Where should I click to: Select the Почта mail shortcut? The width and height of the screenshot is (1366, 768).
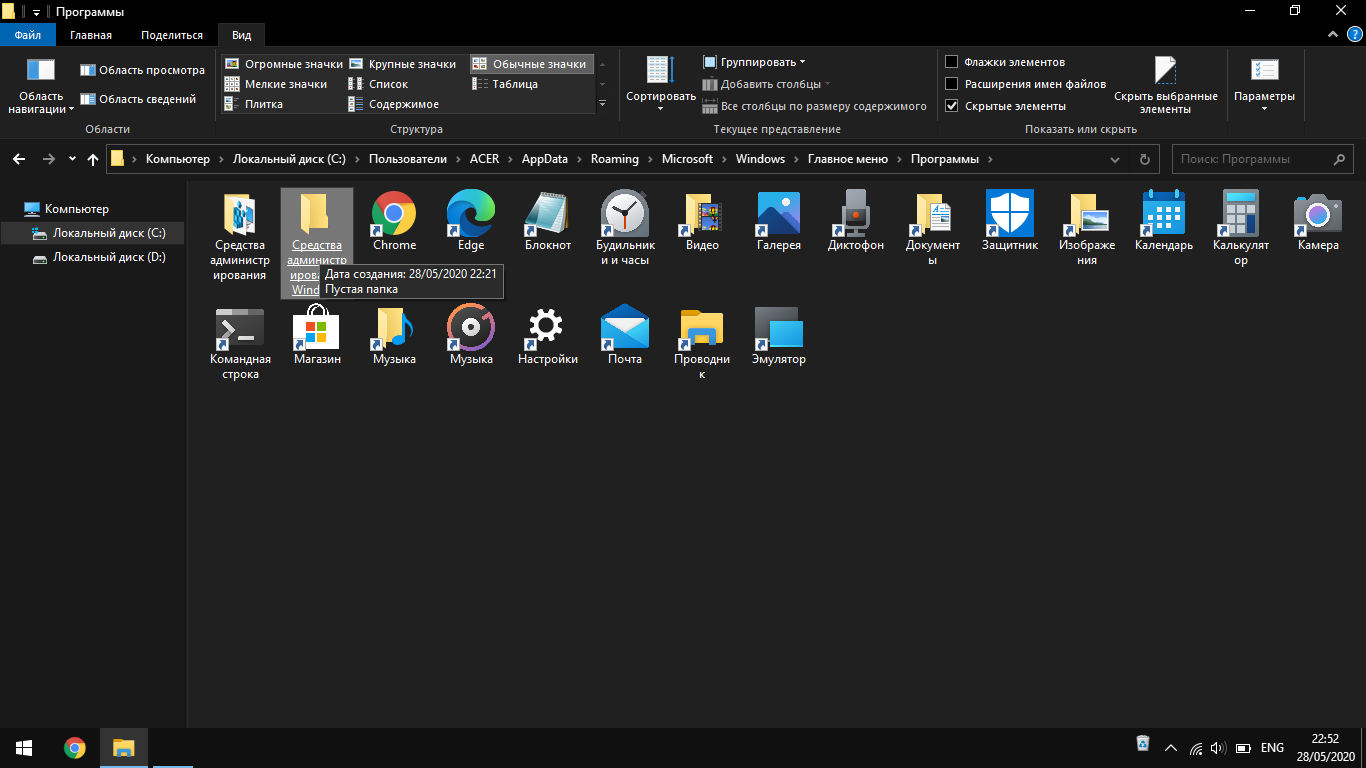(625, 336)
